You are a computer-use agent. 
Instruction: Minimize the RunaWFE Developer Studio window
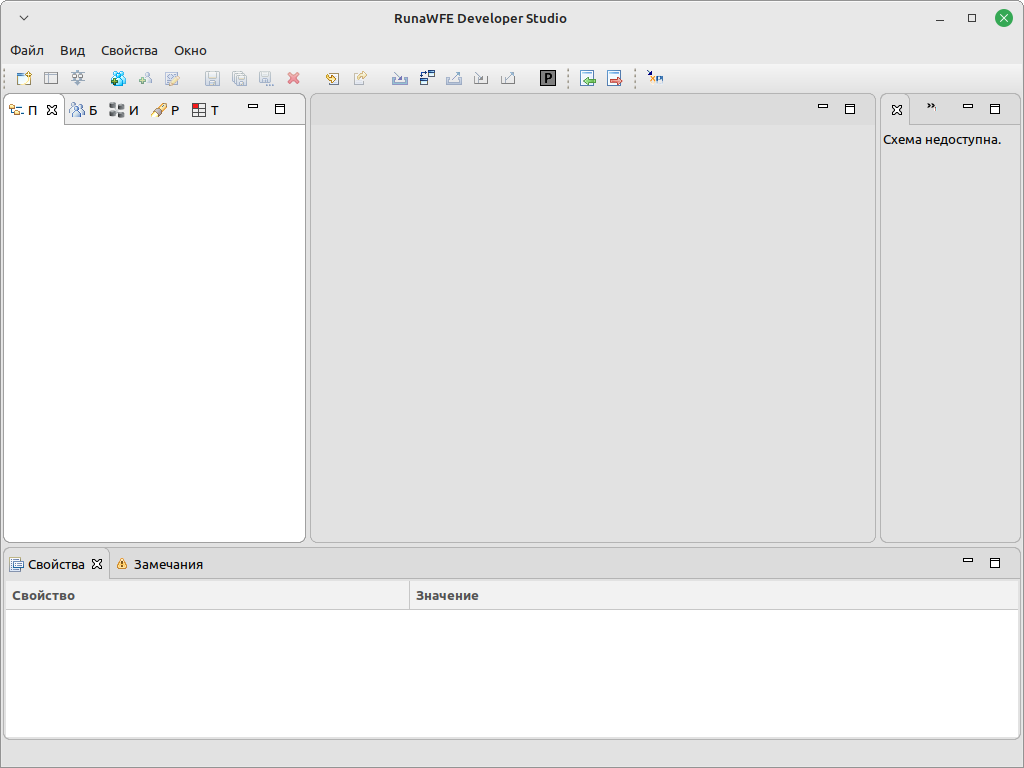pyautogui.click(x=940, y=18)
